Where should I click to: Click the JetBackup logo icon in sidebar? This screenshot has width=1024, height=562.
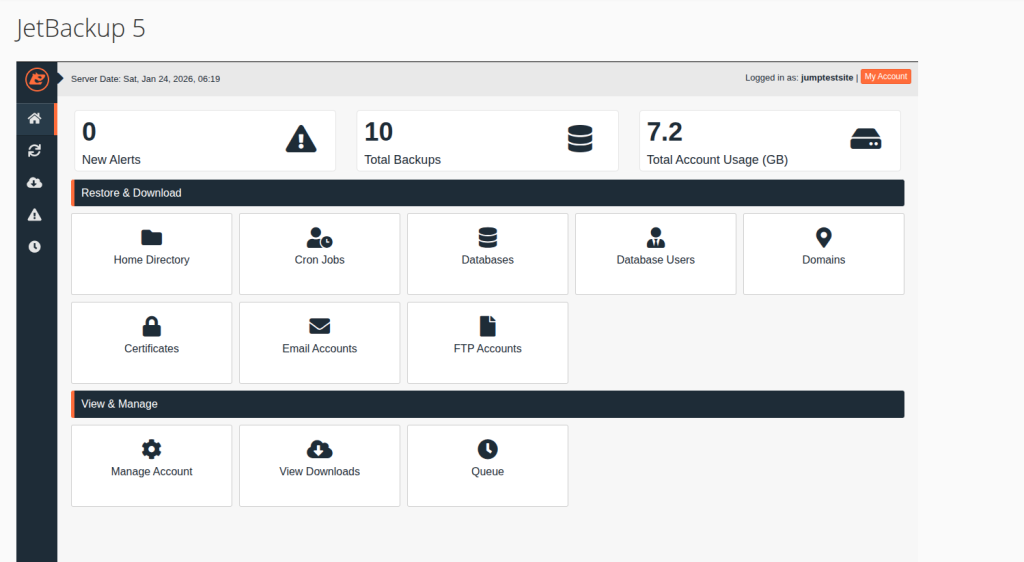click(x=36, y=79)
